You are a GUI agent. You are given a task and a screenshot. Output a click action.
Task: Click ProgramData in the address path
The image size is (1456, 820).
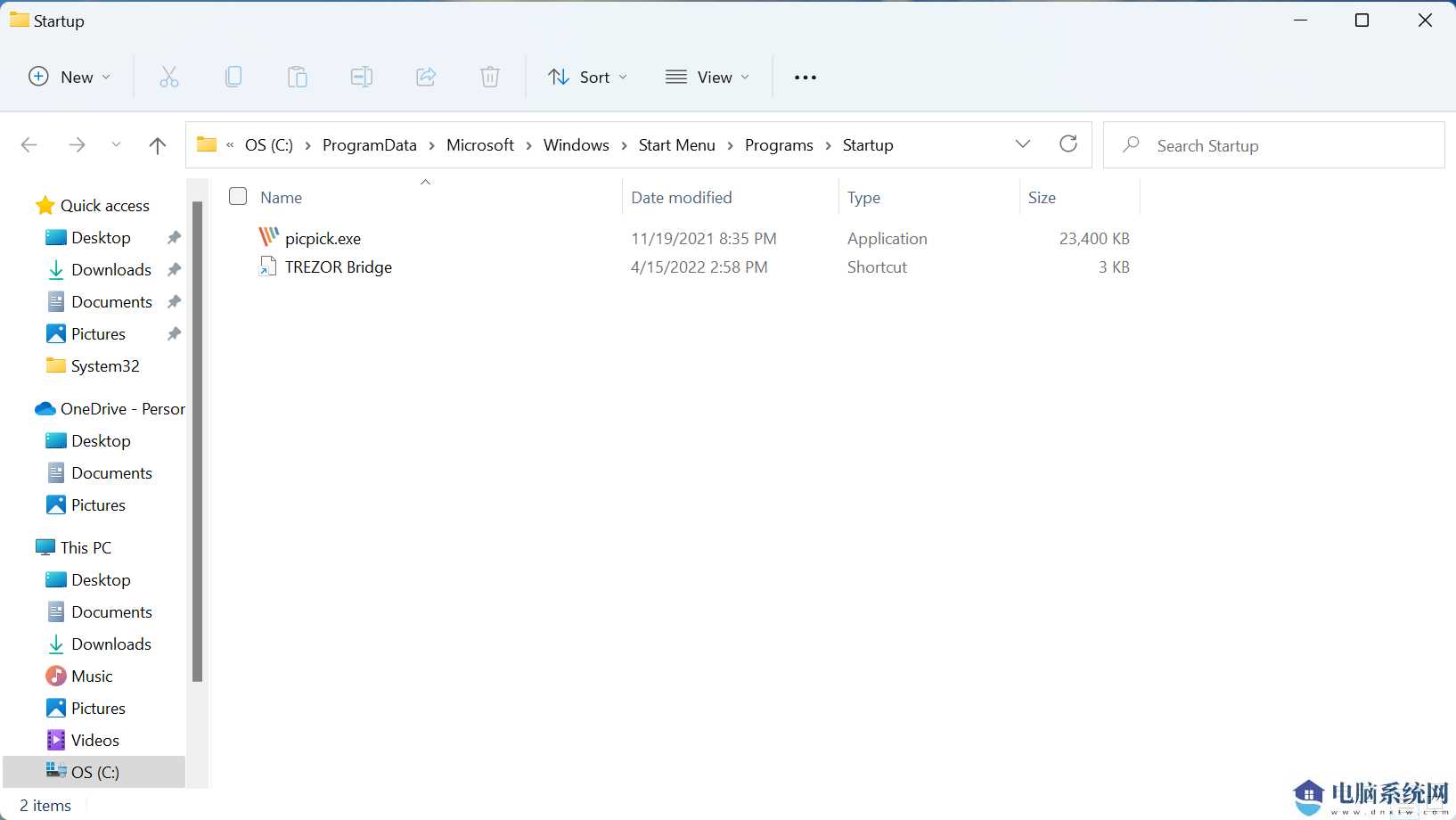[370, 145]
